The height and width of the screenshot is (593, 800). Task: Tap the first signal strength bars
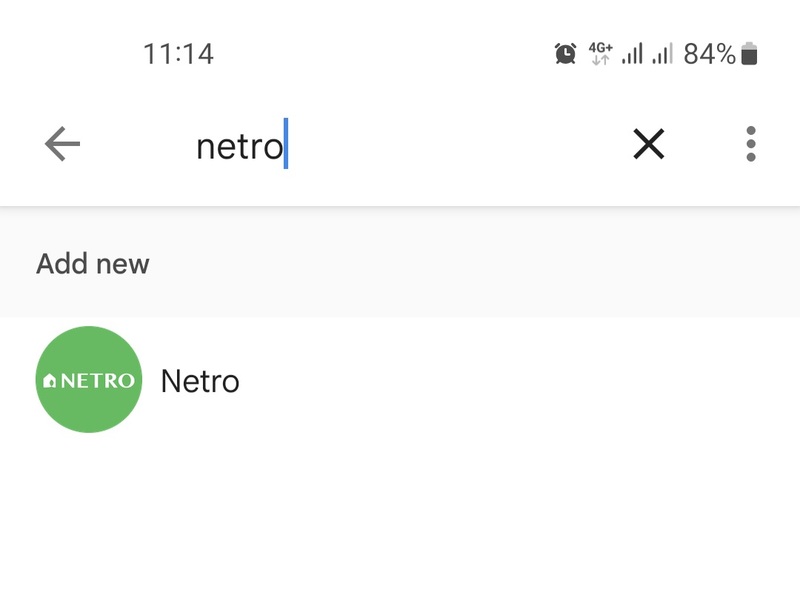632,54
